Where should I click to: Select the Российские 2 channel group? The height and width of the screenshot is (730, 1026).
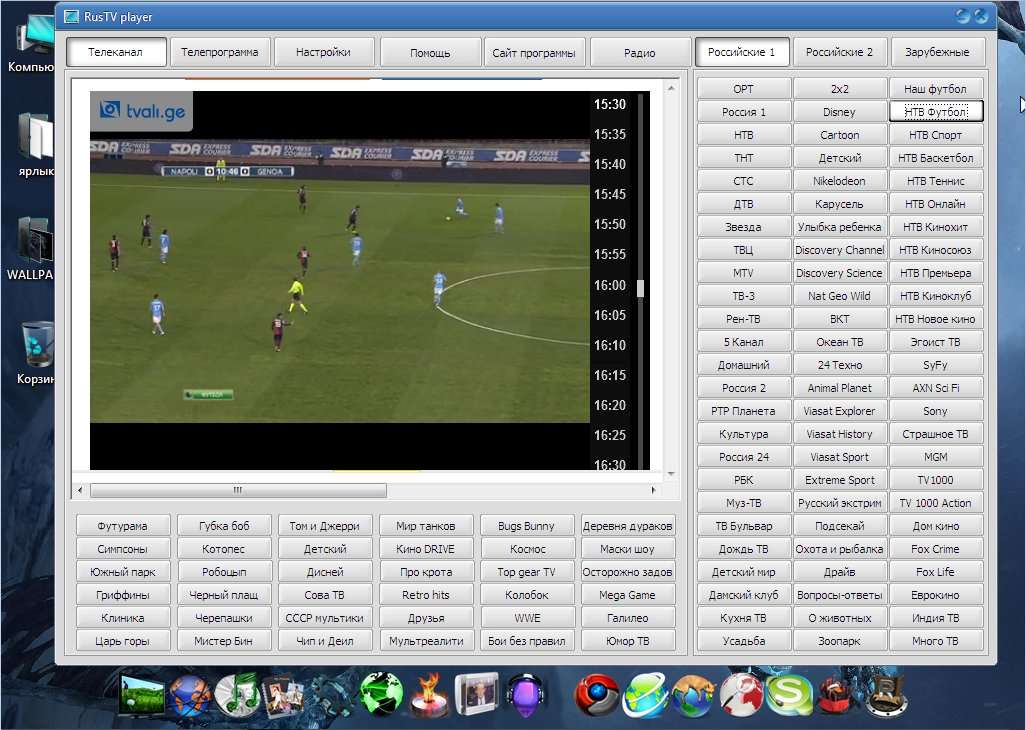point(840,52)
